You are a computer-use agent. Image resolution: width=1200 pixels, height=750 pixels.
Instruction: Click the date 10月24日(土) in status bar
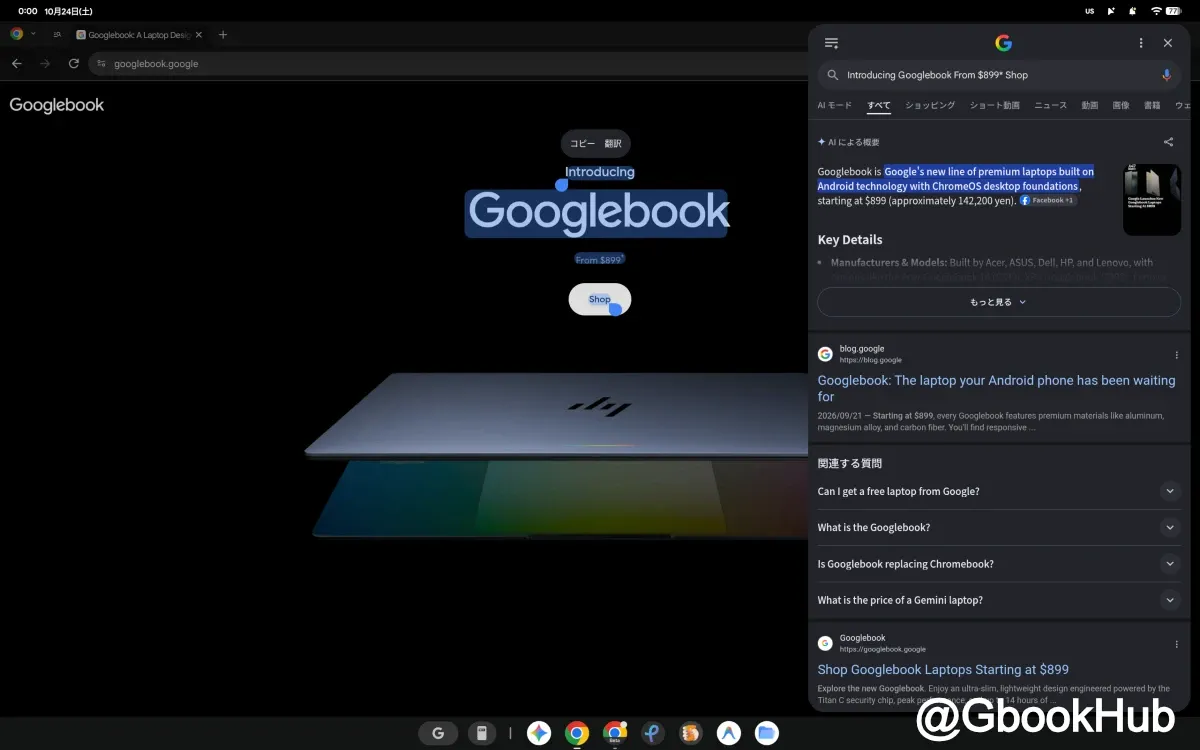[x=69, y=11]
